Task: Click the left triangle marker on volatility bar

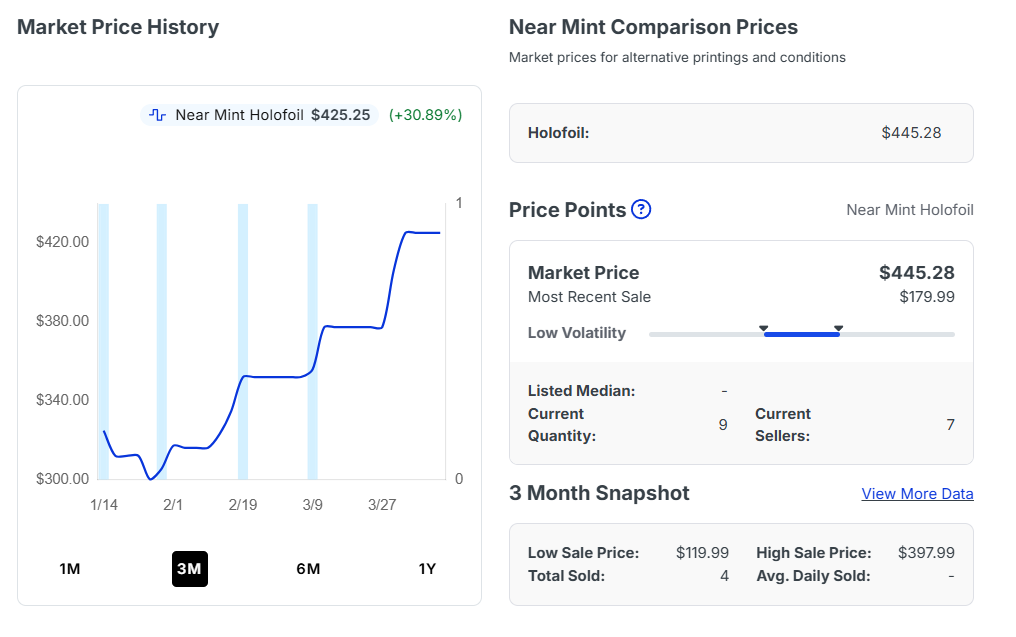Action: click(x=763, y=328)
